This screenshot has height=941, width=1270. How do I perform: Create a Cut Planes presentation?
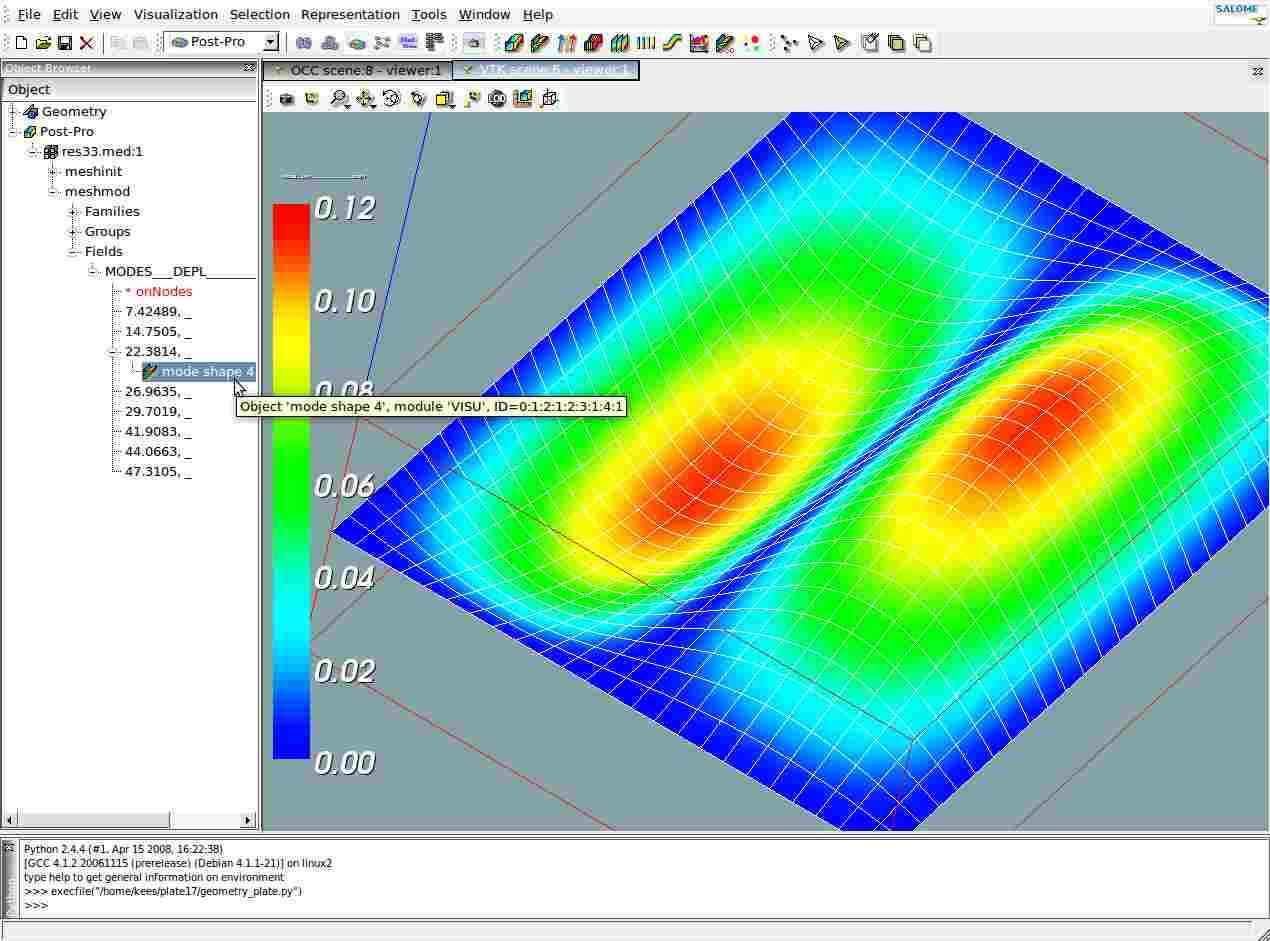pyautogui.click(x=619, y=43)
